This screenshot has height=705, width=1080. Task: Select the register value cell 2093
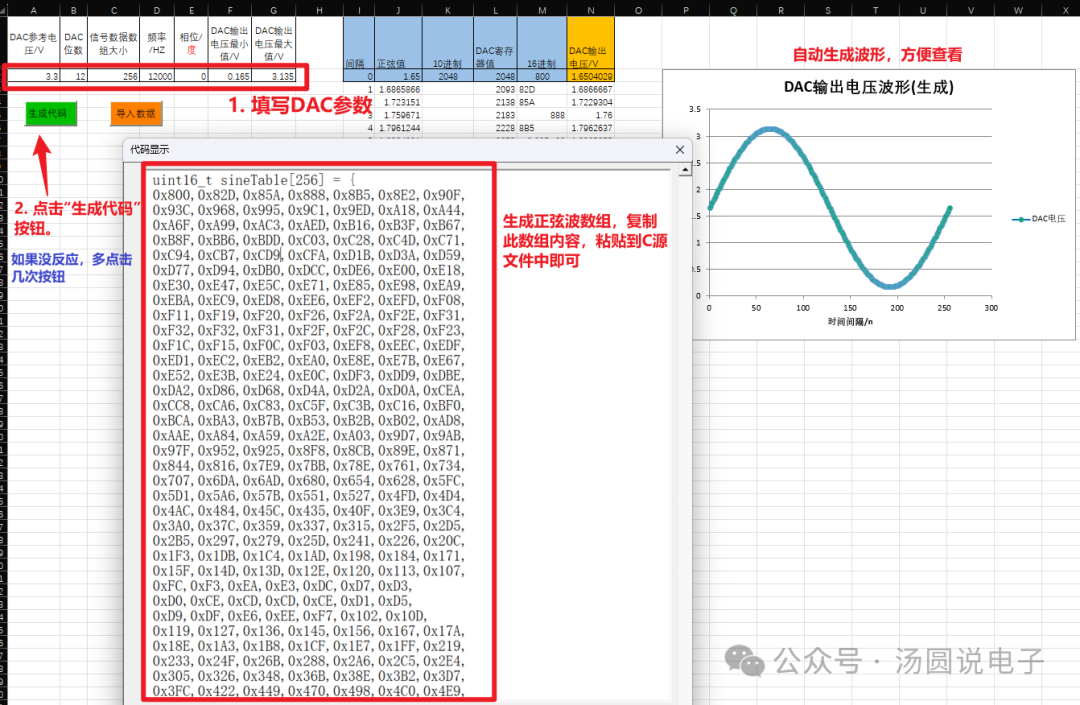point(495,90)
